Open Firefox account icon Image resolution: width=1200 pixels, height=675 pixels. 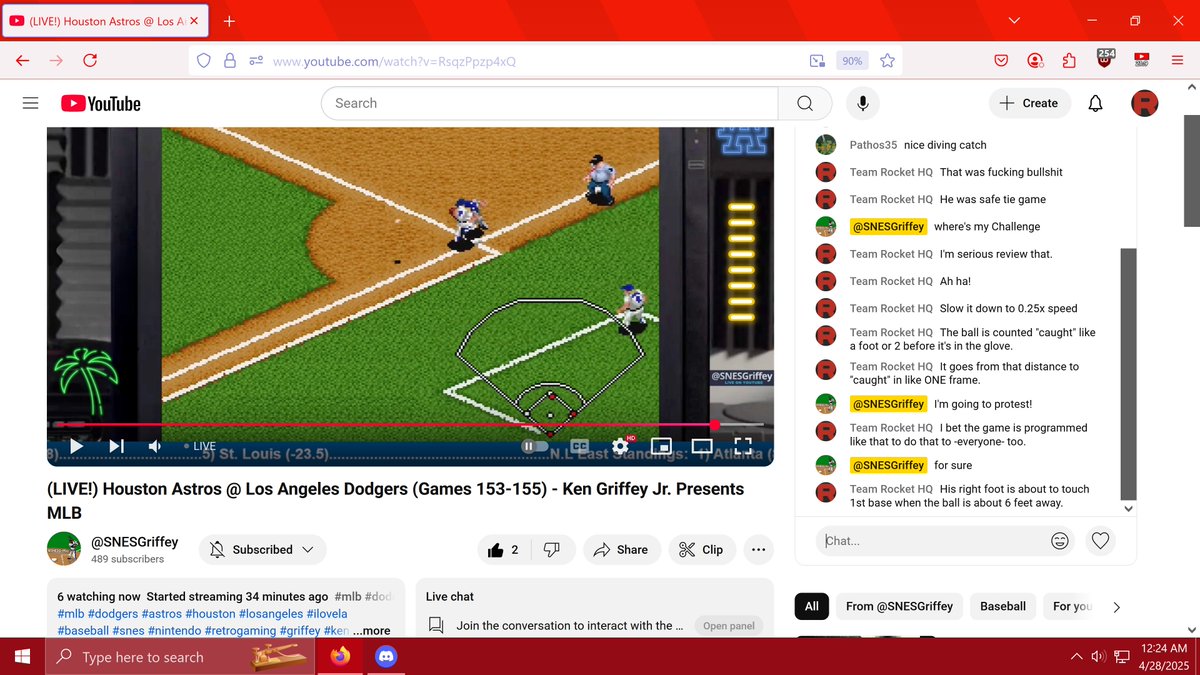click(1035, 61)
